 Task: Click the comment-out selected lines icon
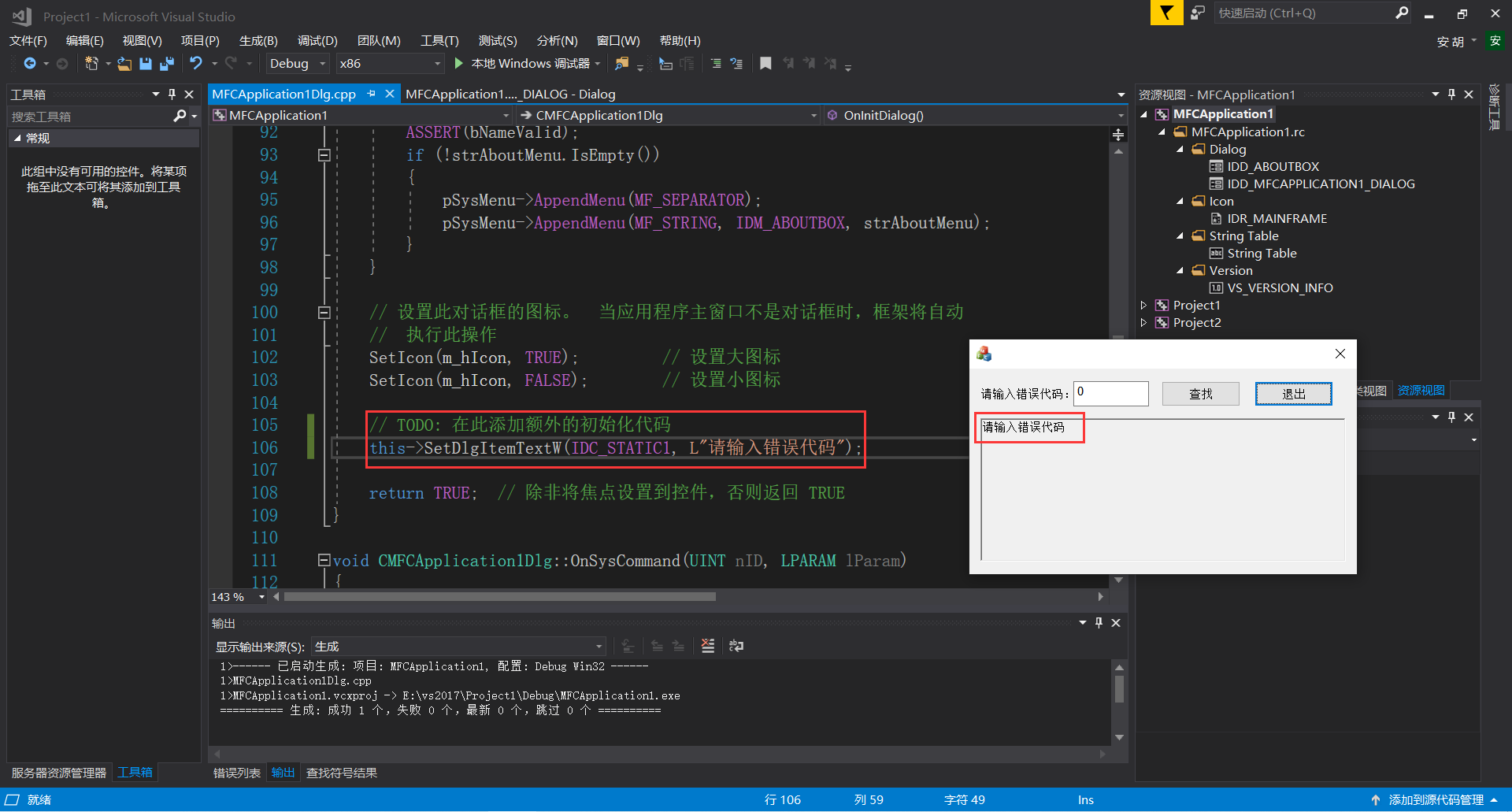pos(716,64)
